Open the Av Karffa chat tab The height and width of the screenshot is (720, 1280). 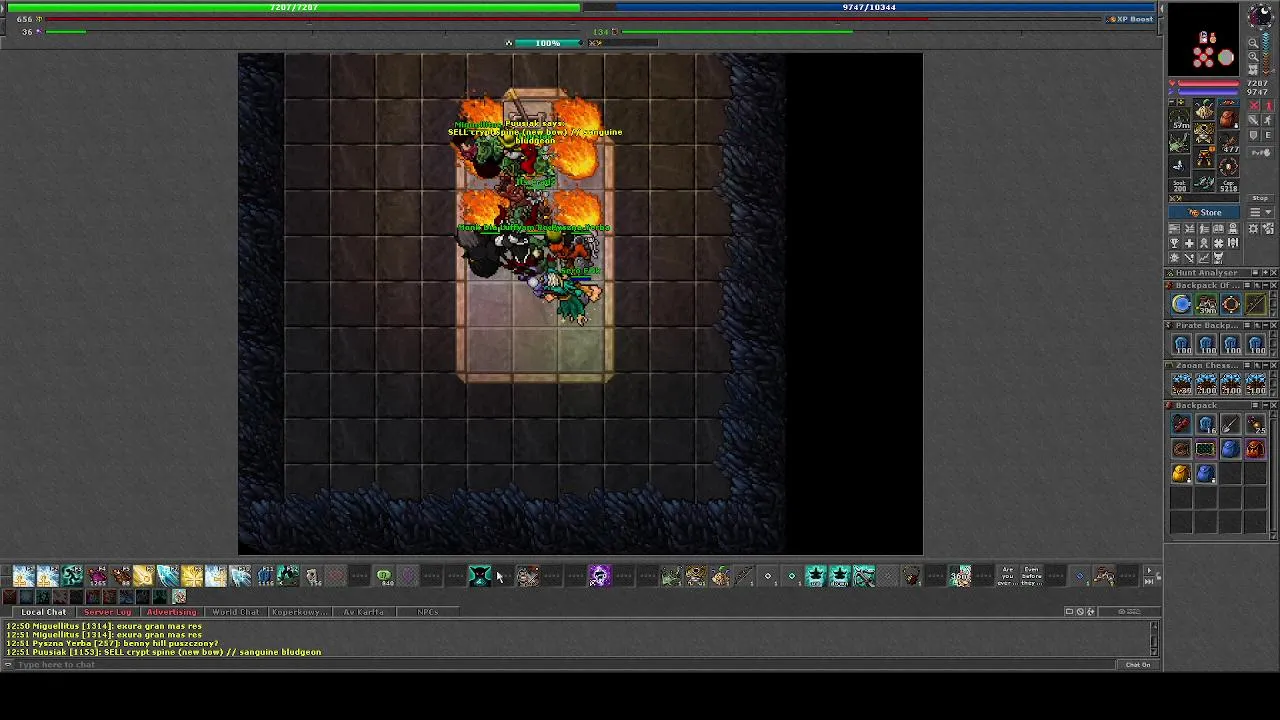363,612
